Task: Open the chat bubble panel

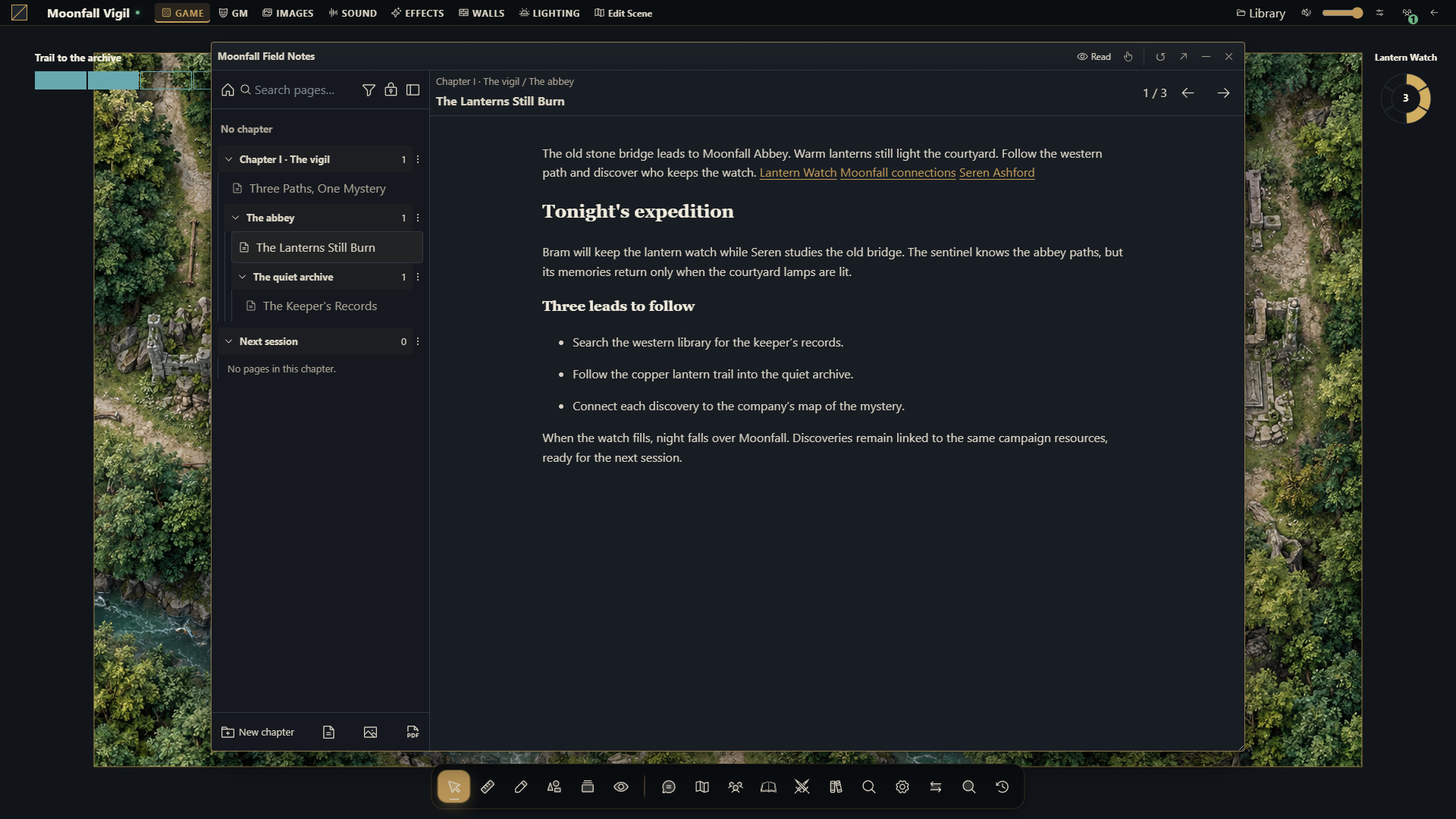Action: pos(669,786)
